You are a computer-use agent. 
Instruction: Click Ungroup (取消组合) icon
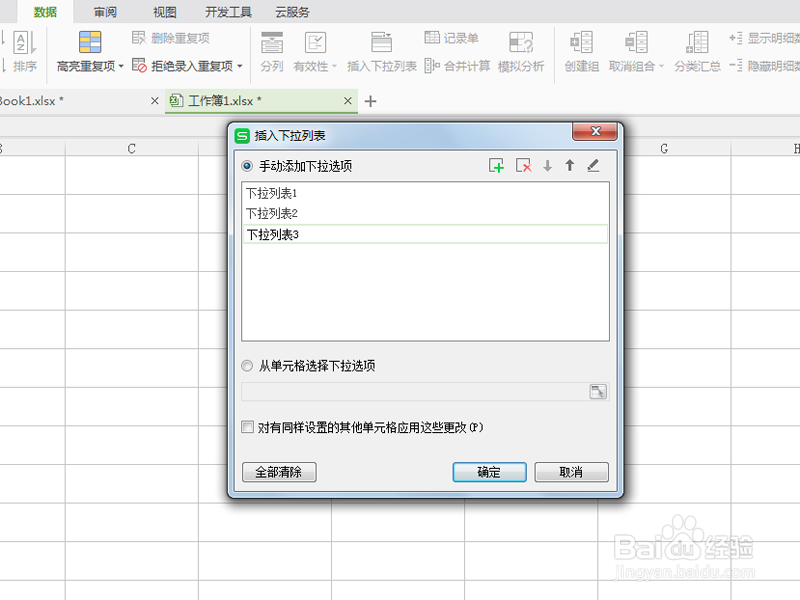click(x=636, y=42)
